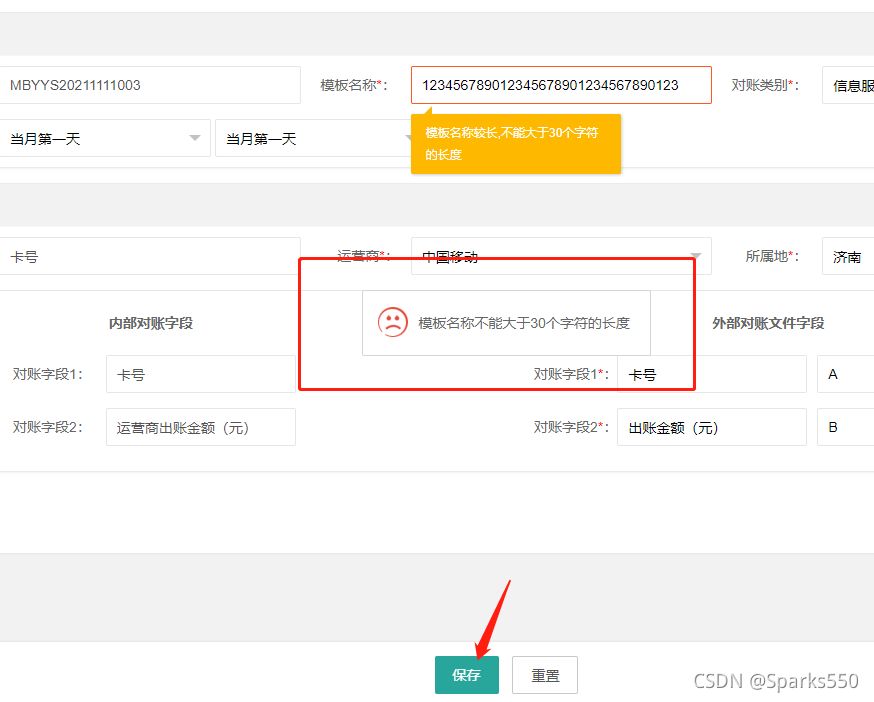Open the 对账类别 信息服 dropdown
The height and width of the screenshot is (702, 874).
[x=848, y=85]
